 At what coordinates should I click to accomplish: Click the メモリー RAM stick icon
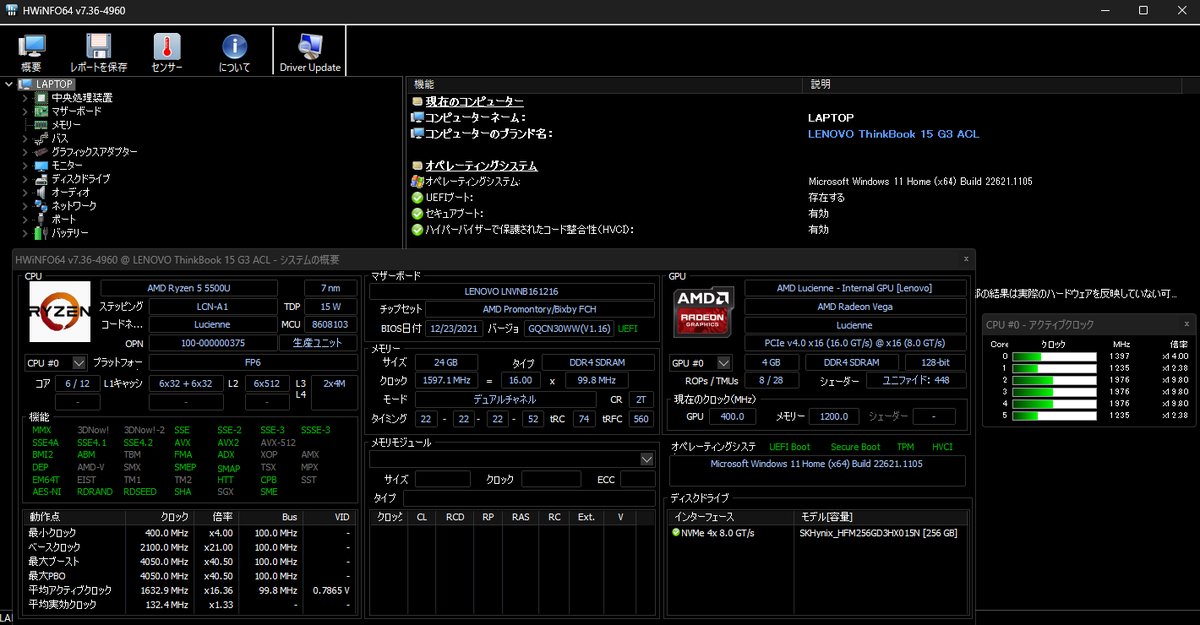(x=42, y=125)
